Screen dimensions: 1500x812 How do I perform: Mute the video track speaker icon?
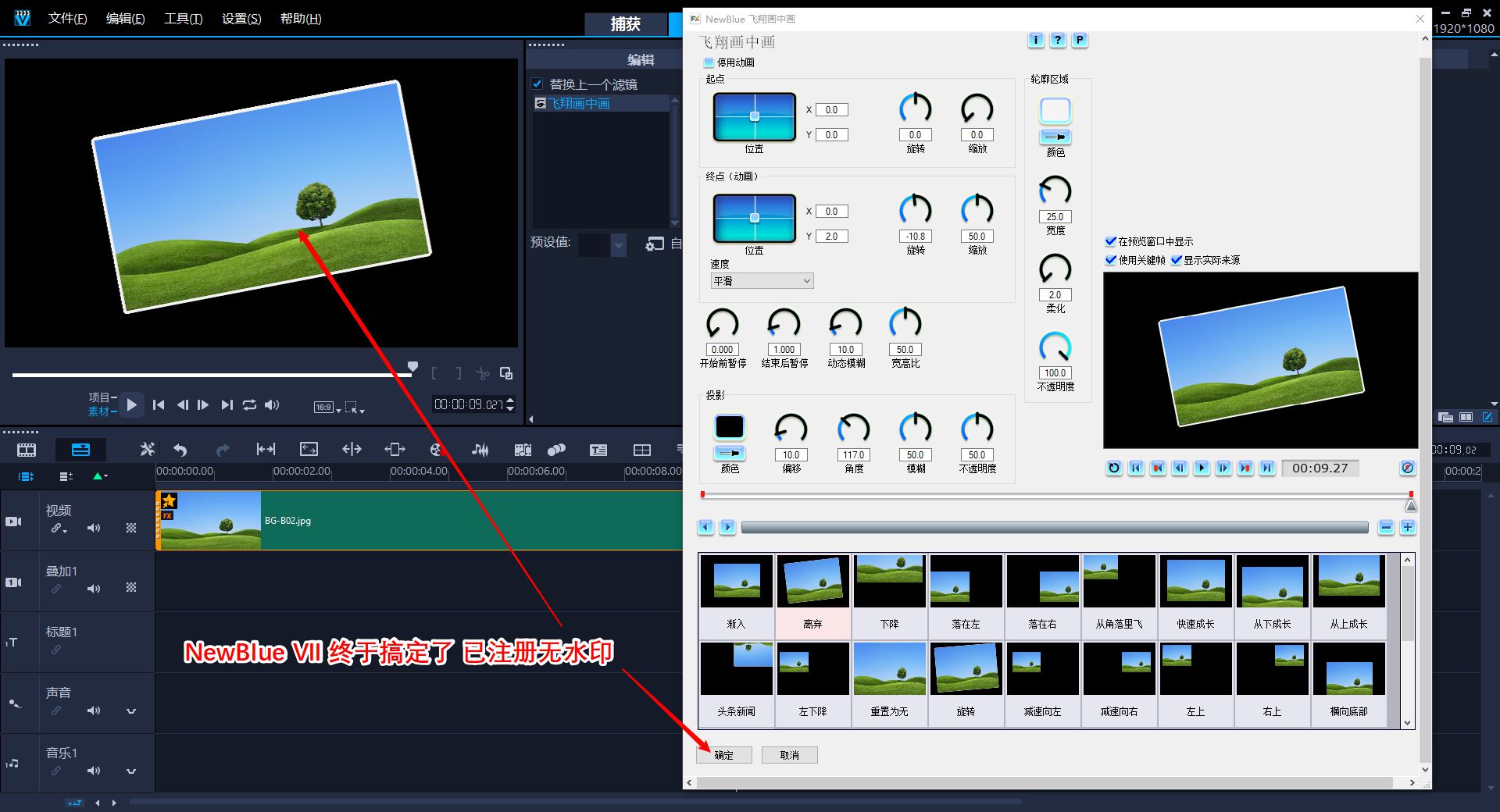pyautogui.click(x=94, y=528)
